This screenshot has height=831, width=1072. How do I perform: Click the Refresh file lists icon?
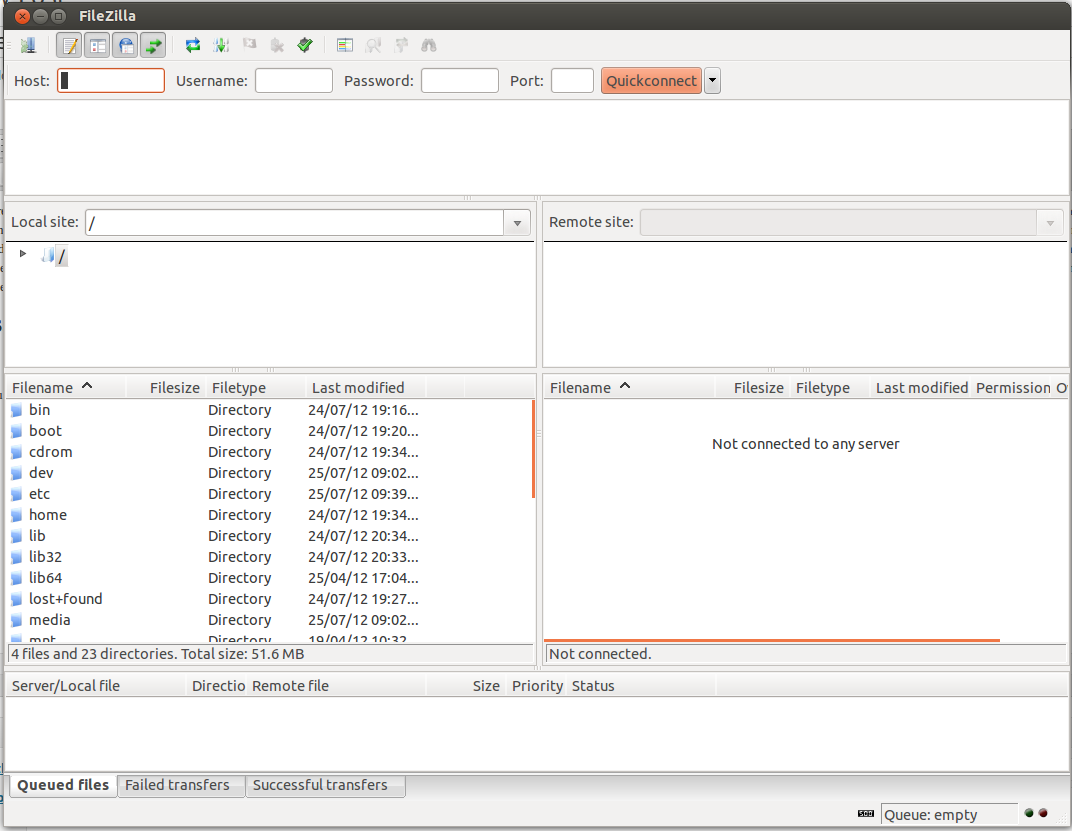click(193, 45)
